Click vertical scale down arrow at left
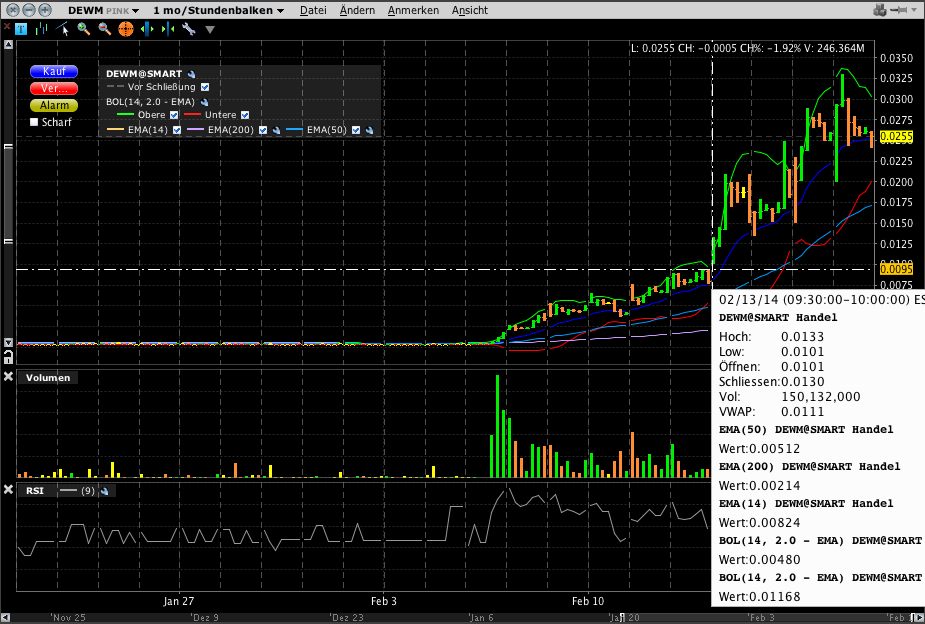This screenshot has height=624, width=925. [x=8, y=342]
